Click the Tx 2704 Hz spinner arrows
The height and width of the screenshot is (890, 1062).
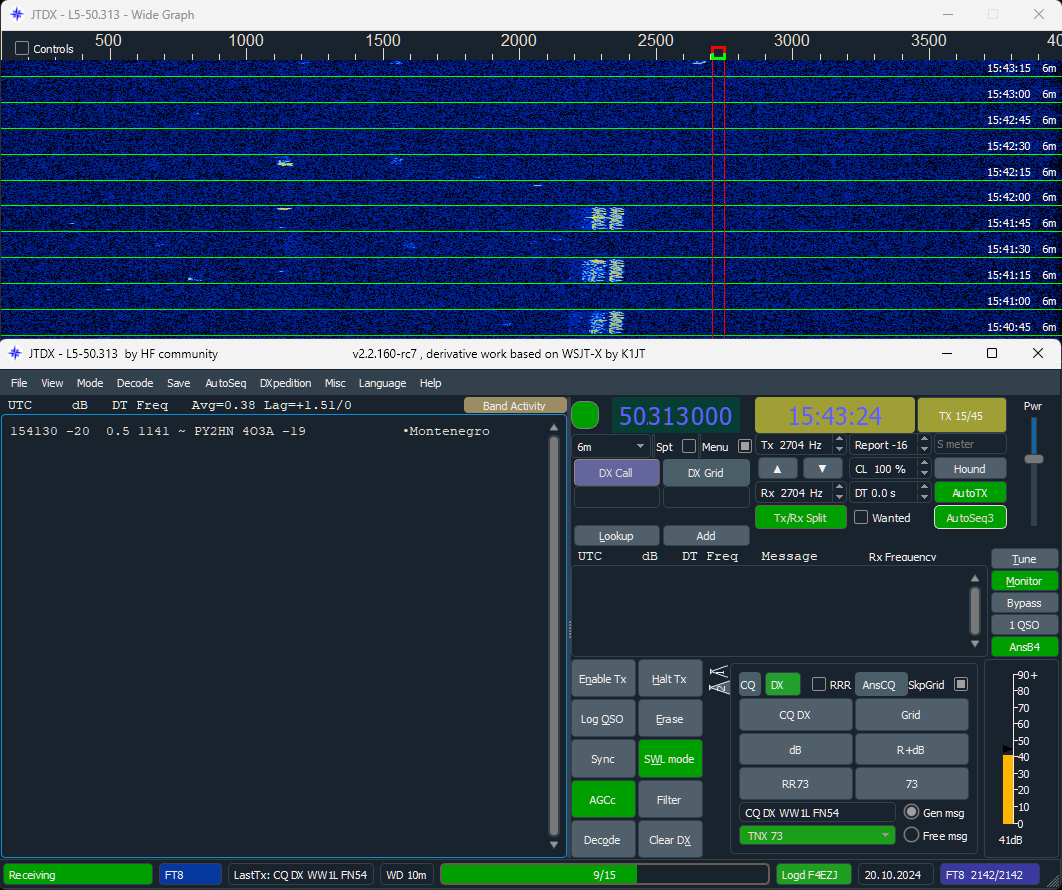click(x=839, y=445)
